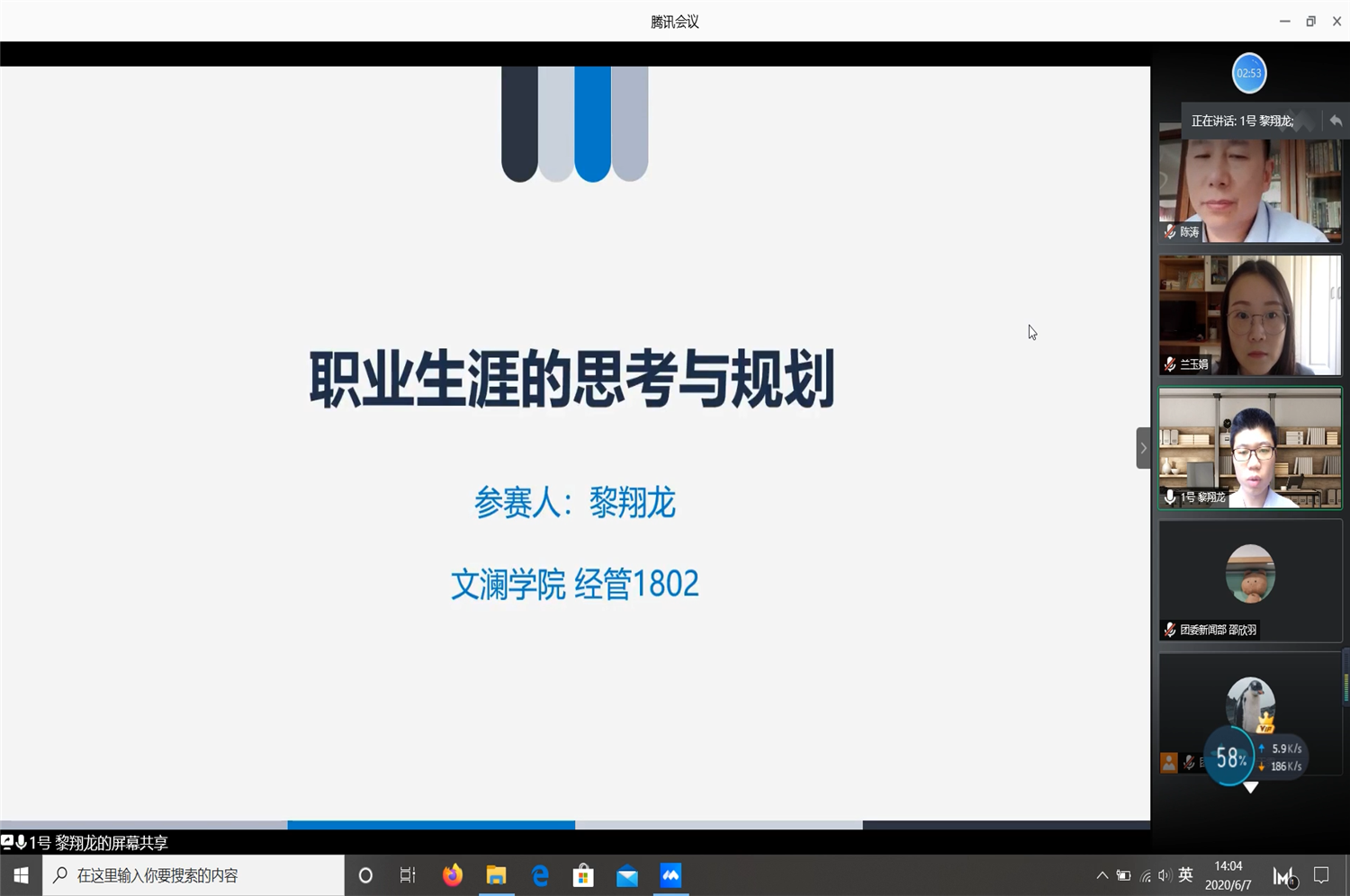The width and height of the screenshot is (1350, 896).
Task: Open Tencent Meeting from the taskbar
Action: click(x=670, y=875)
